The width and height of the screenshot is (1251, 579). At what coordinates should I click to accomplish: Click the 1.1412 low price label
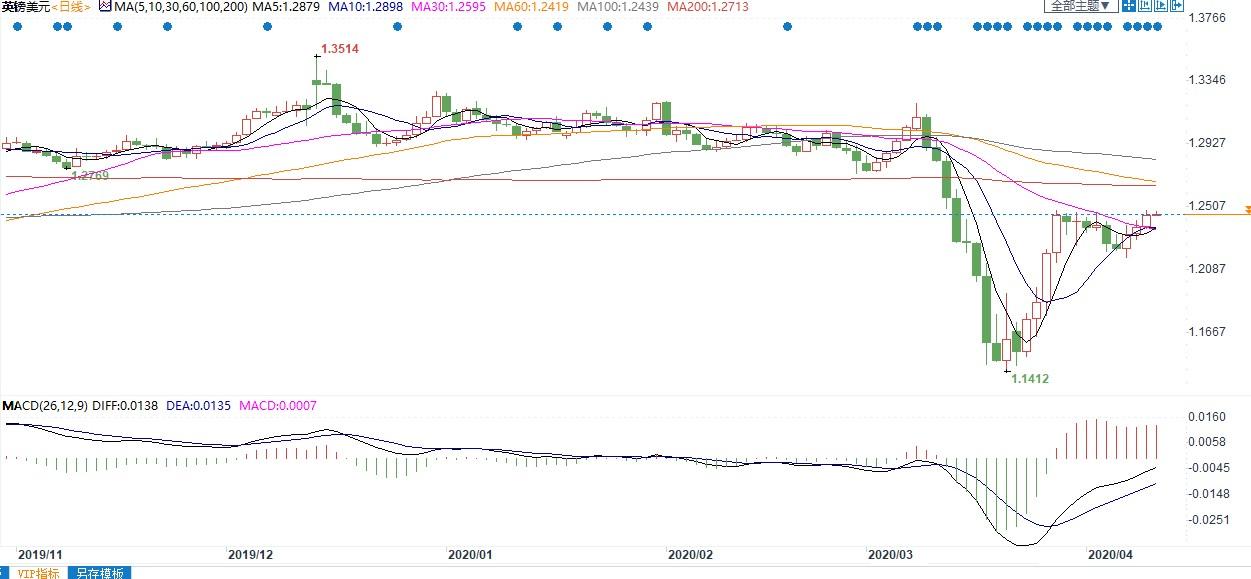[x=1029, y=379]
